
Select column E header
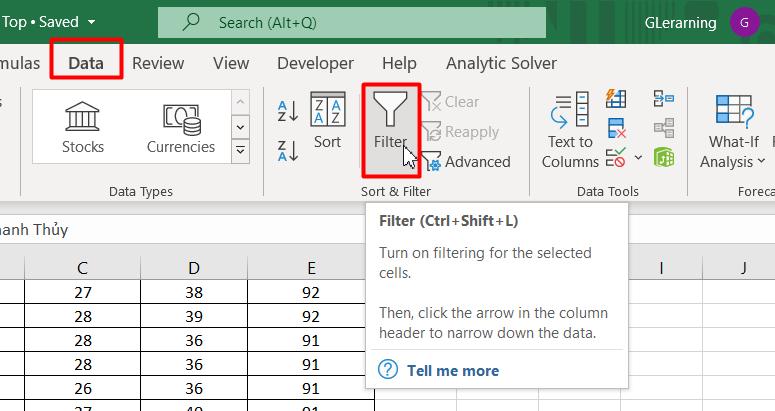pos(311,268)
